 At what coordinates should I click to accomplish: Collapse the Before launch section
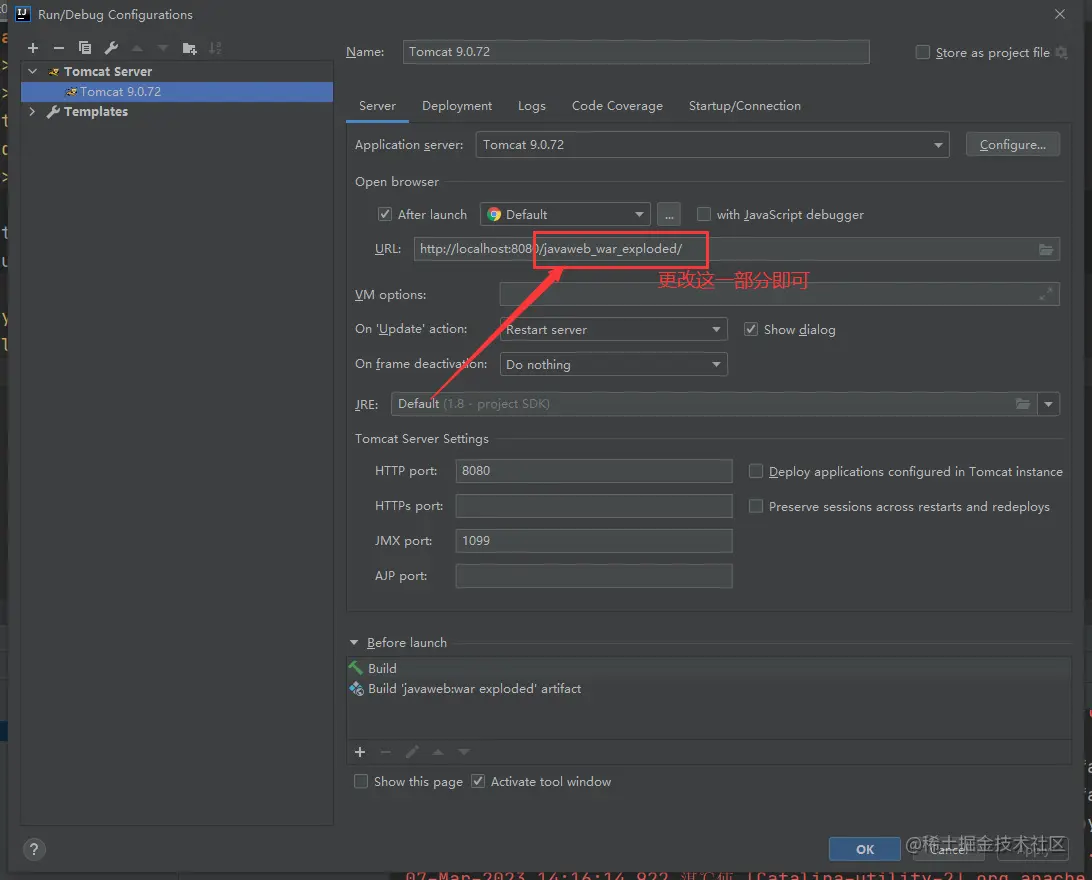pyautogui.click(x=354, y=643)
